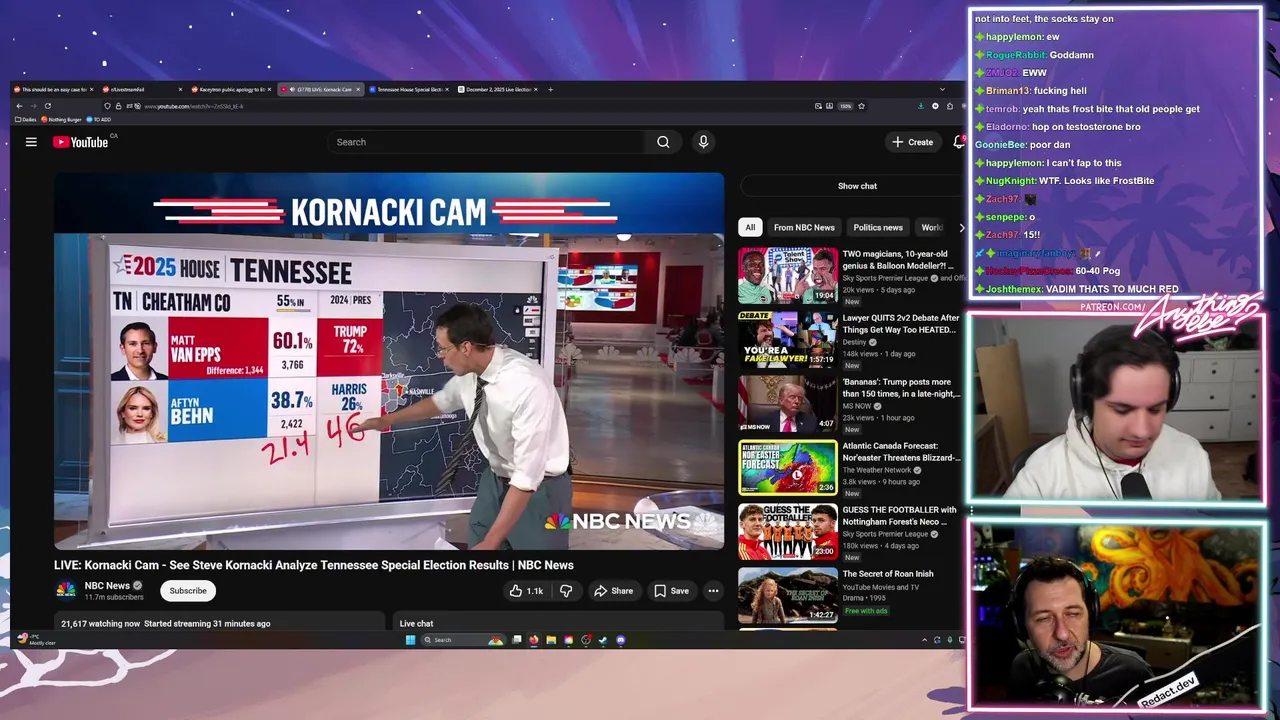Switch to the r/LivestreamFail browser tab
1280x720 pixels.
pyautogui.click(x=142, y=89)
